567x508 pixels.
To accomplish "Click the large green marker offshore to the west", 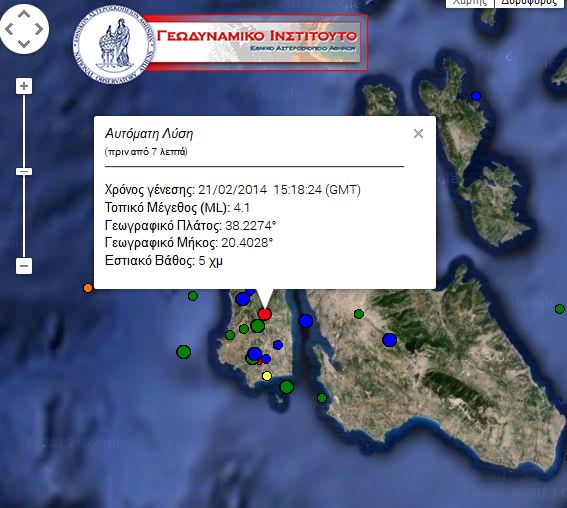I will [184, 351].
